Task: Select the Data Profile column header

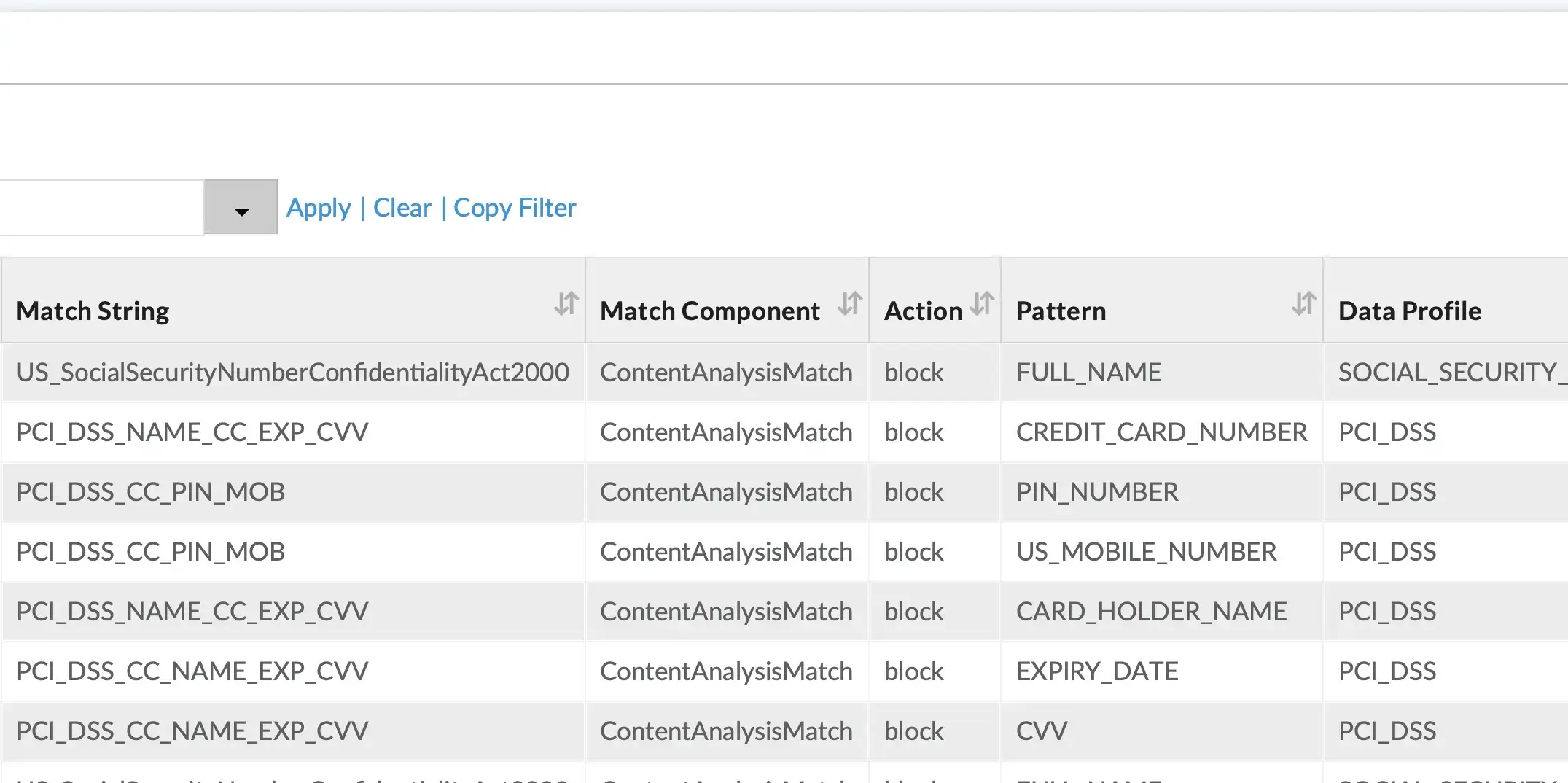Action: click(1409, 311)
